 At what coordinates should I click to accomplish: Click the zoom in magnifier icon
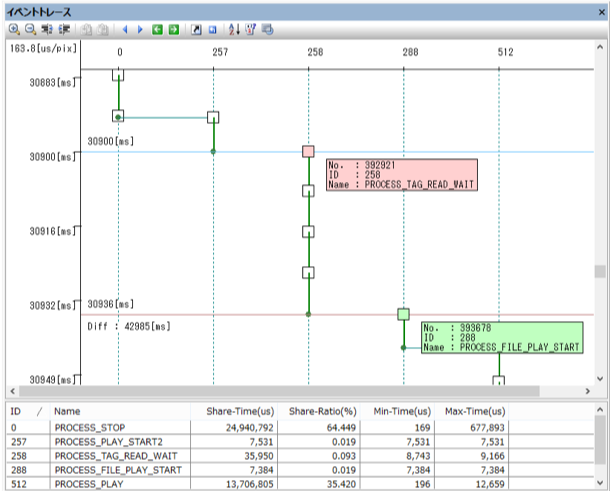pos(14,29)
